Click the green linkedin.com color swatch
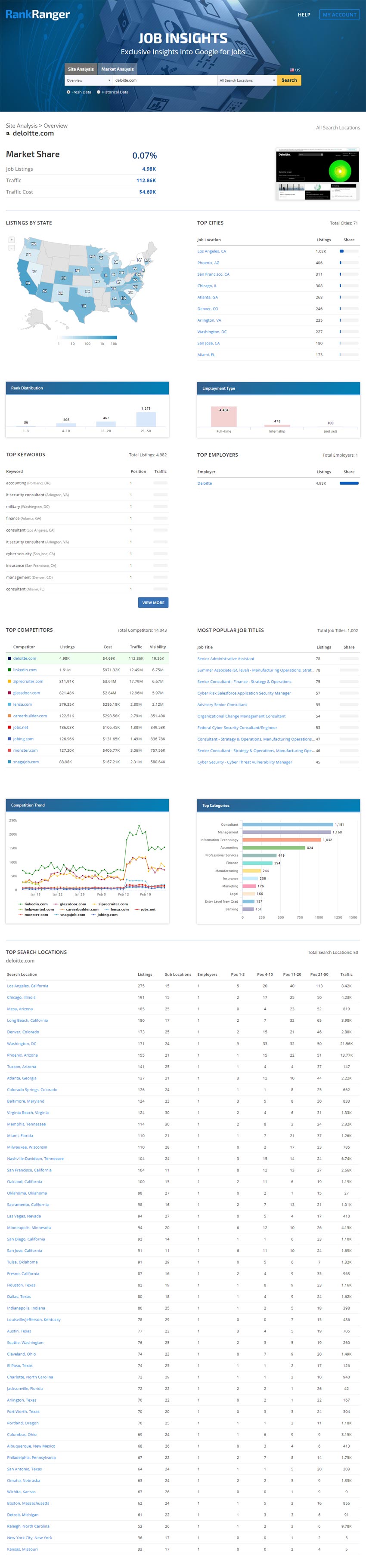Screen dimensions: 366x1568 9,670
